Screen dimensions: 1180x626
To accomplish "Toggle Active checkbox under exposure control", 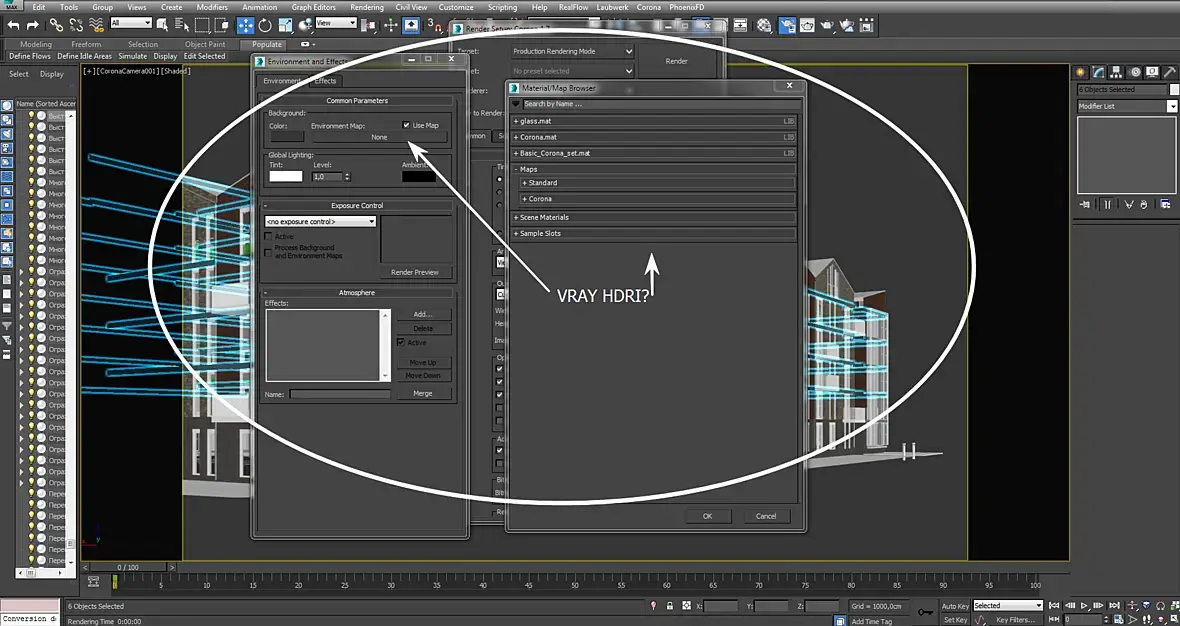I will tap(268, 237).
